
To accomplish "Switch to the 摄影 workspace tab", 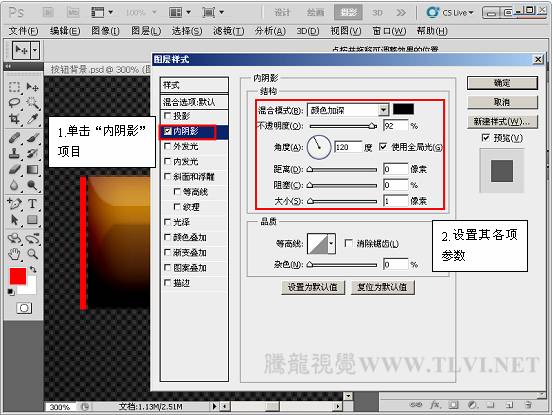I will pyautogui.click(x=348, y=13).
